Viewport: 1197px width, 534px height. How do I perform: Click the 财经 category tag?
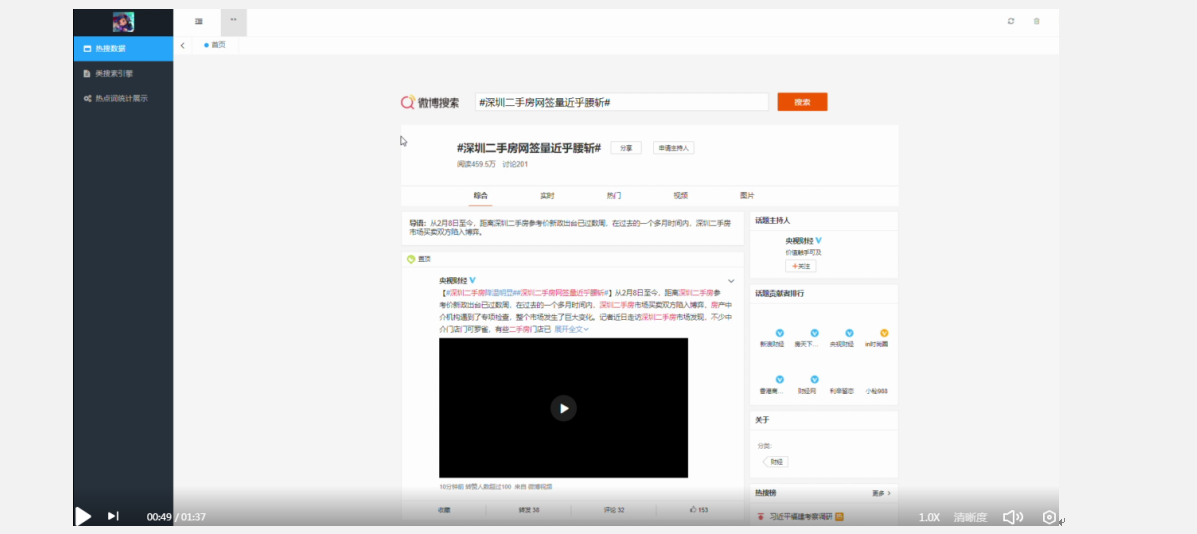tap(776, 462)
